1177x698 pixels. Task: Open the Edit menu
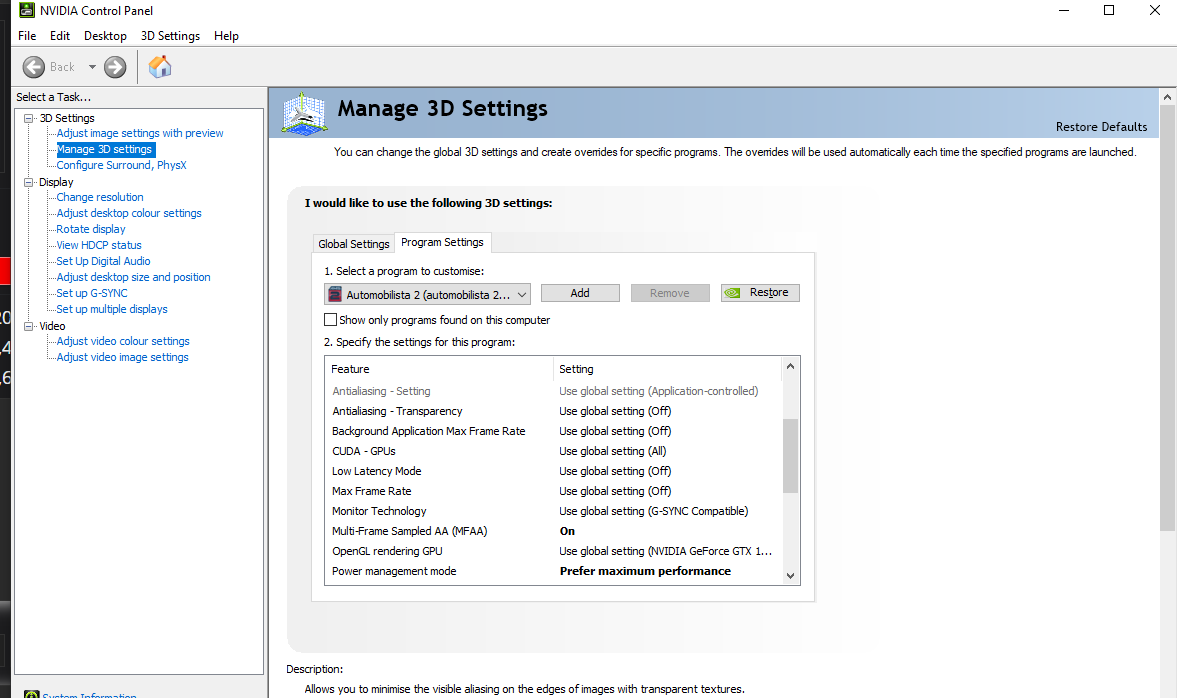tap(60, 36)
